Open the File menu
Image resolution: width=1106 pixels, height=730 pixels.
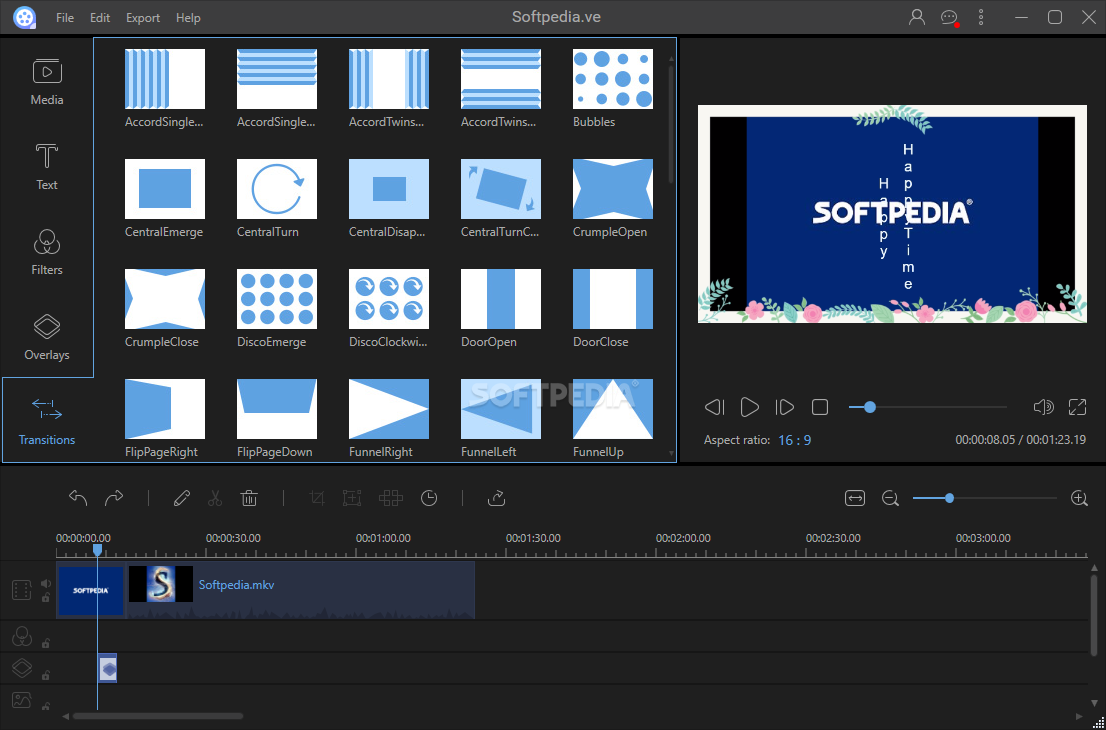point(65,18)
